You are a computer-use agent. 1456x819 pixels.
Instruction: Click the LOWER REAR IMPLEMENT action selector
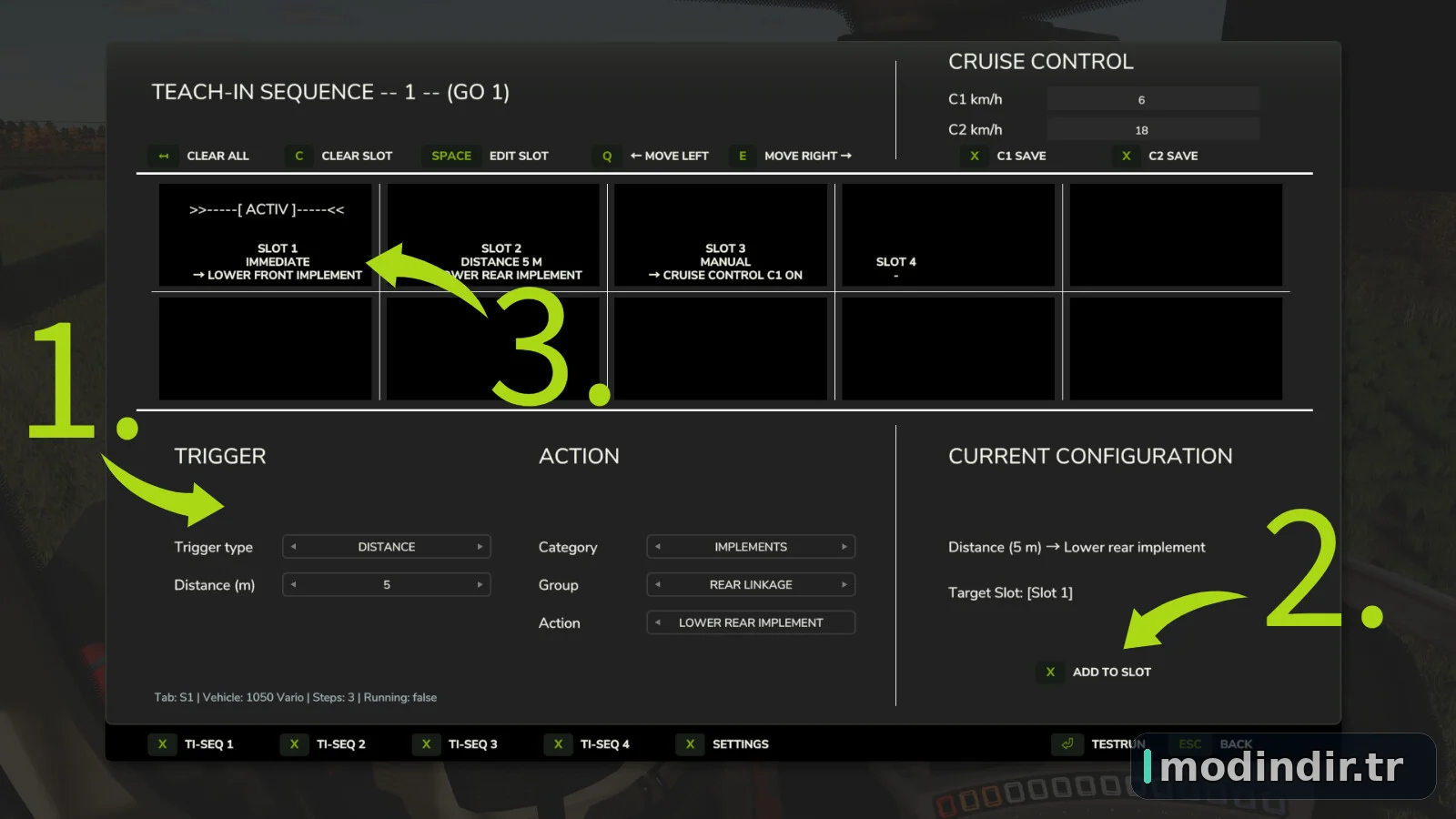751,623
